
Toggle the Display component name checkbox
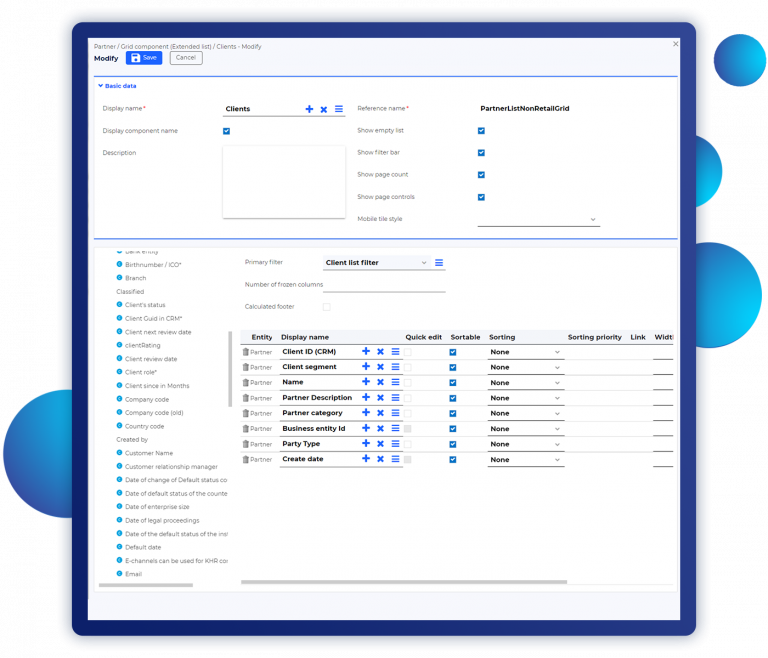pyautogui.click(x=226, y=131)
